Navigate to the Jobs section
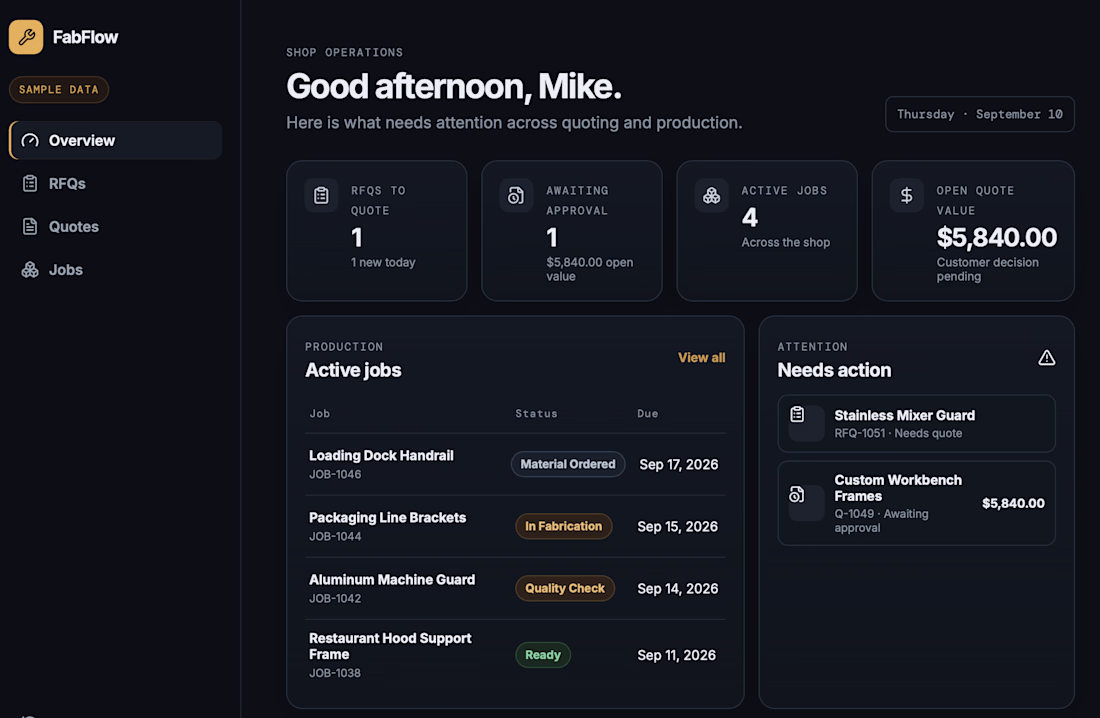Image resolution: width=1100 pixels, height=718 pixels. (x=116, y=270)
